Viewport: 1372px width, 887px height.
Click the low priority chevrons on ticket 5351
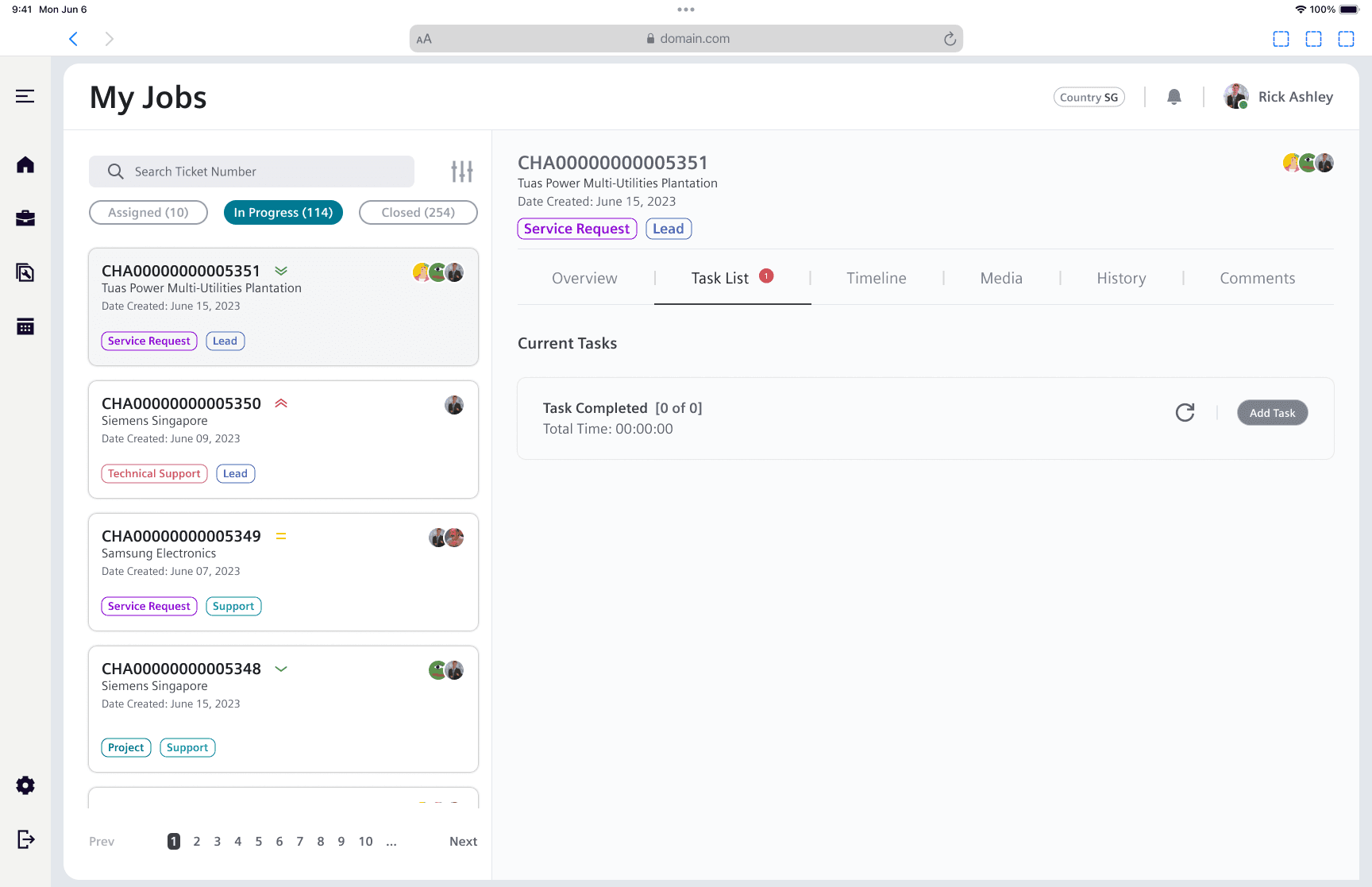point(281,271)
